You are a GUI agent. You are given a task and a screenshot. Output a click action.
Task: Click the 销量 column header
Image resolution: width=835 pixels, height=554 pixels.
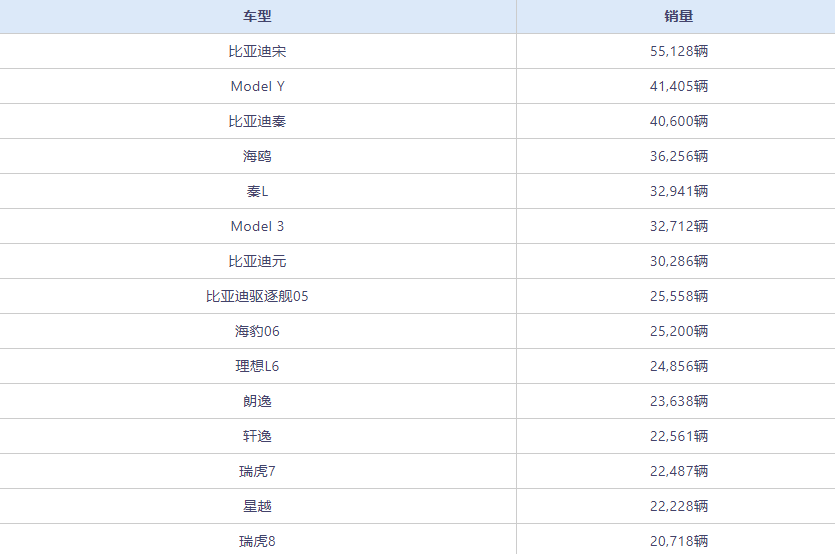click(678, 16)
